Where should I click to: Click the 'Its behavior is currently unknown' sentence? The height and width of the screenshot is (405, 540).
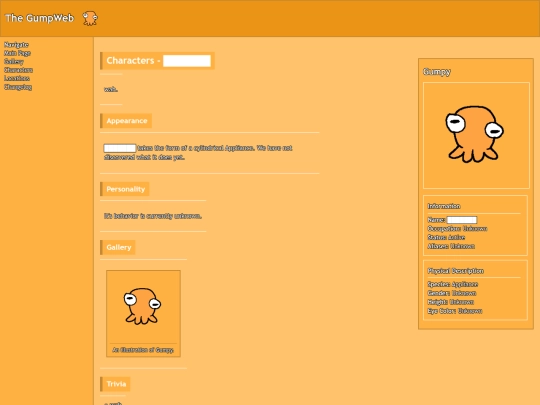click(153, 216)
